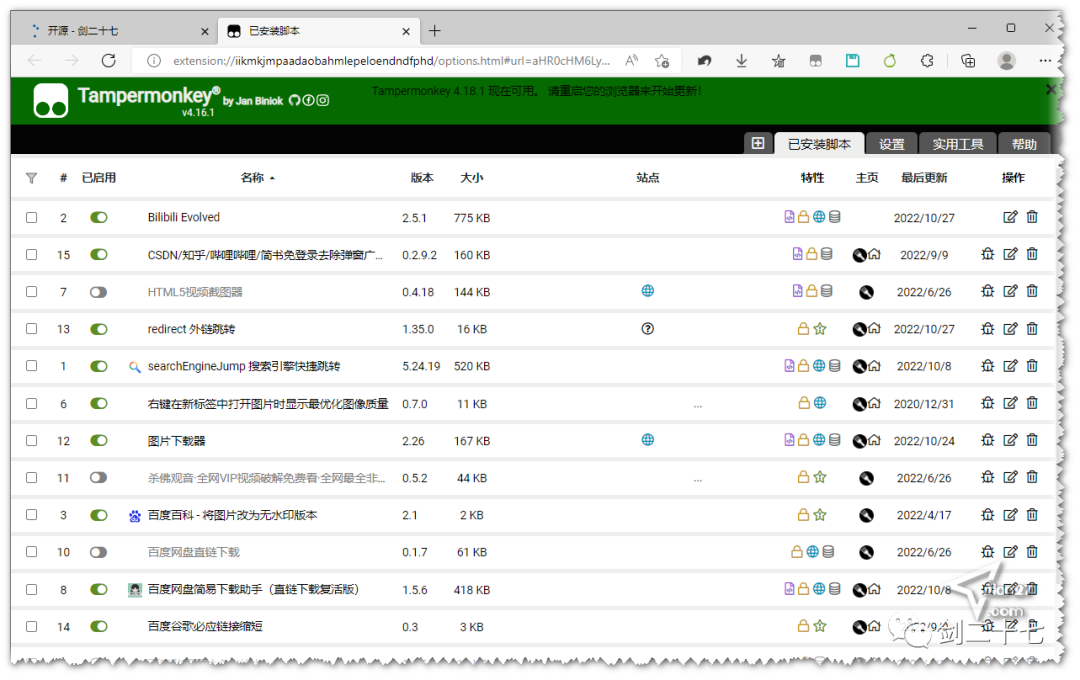This screenshot has width=1080, height=680.
Task: Open bug report for 百度百科 script
Action: [x=988, y=515]
